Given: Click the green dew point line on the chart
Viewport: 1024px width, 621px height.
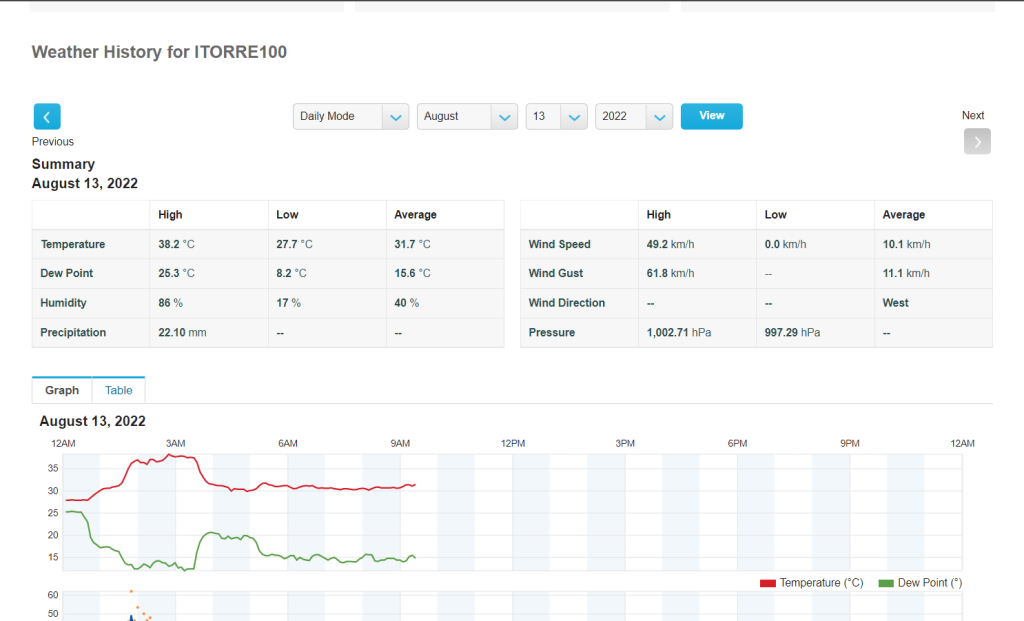Looking at the screenshot, I should tap(209, 533).
